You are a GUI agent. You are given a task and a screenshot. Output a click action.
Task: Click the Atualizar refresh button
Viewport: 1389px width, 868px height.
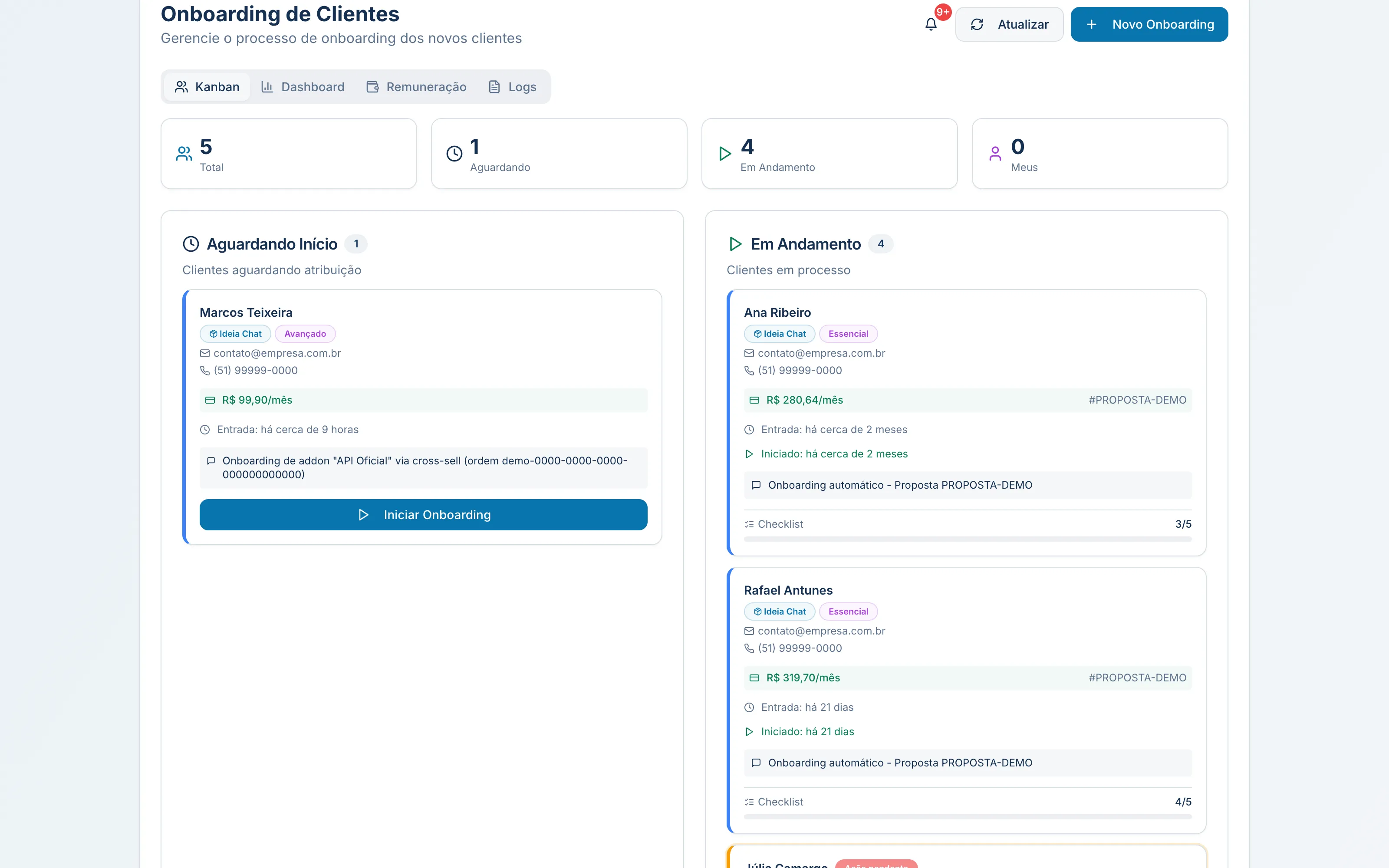[x=1009, y=24]
